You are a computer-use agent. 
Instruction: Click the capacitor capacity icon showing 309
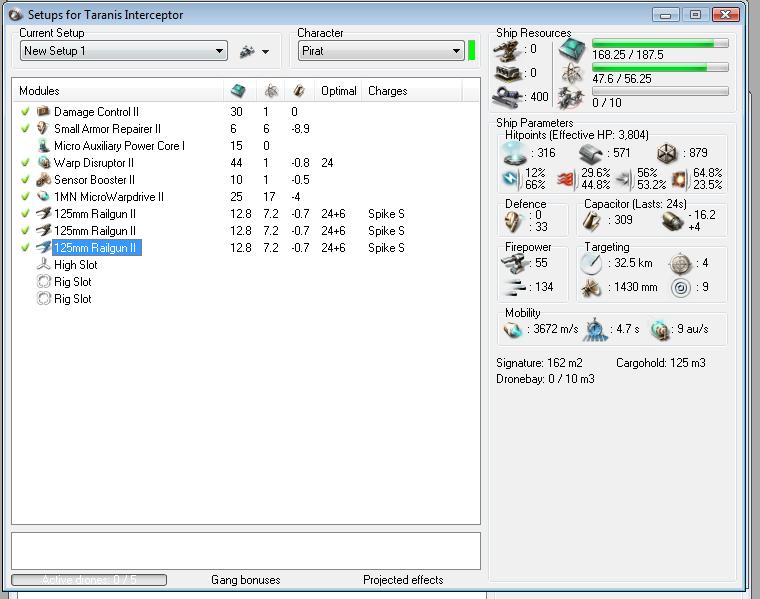[591, 221]
